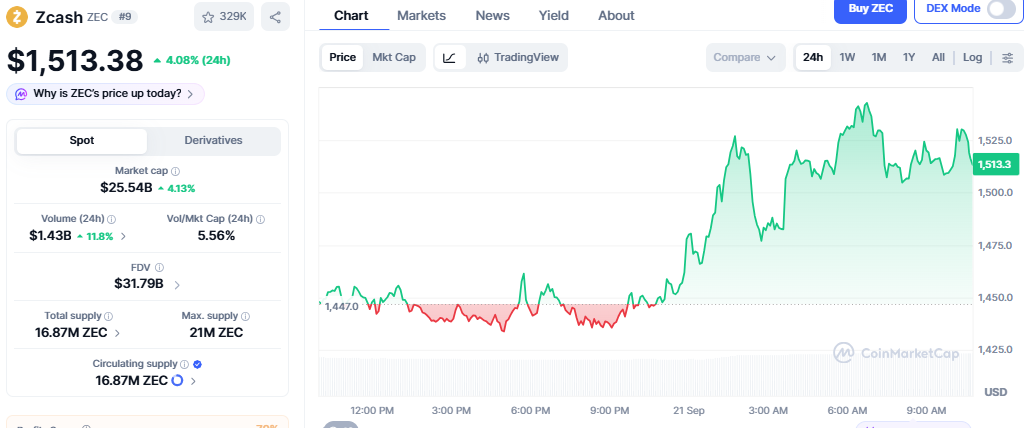This screenshot has width=1024, height=428.
Task: Click the 21M ZEC max supply value
Action: [216, 333]
